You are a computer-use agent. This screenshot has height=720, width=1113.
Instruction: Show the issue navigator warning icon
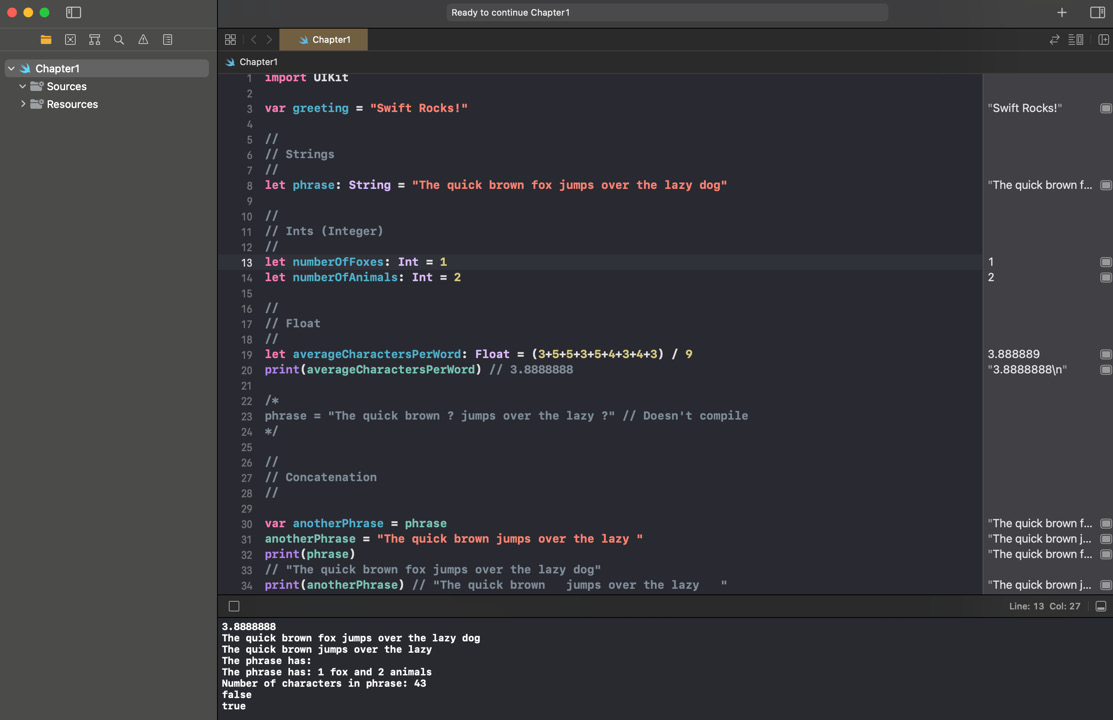click(143, 40)
